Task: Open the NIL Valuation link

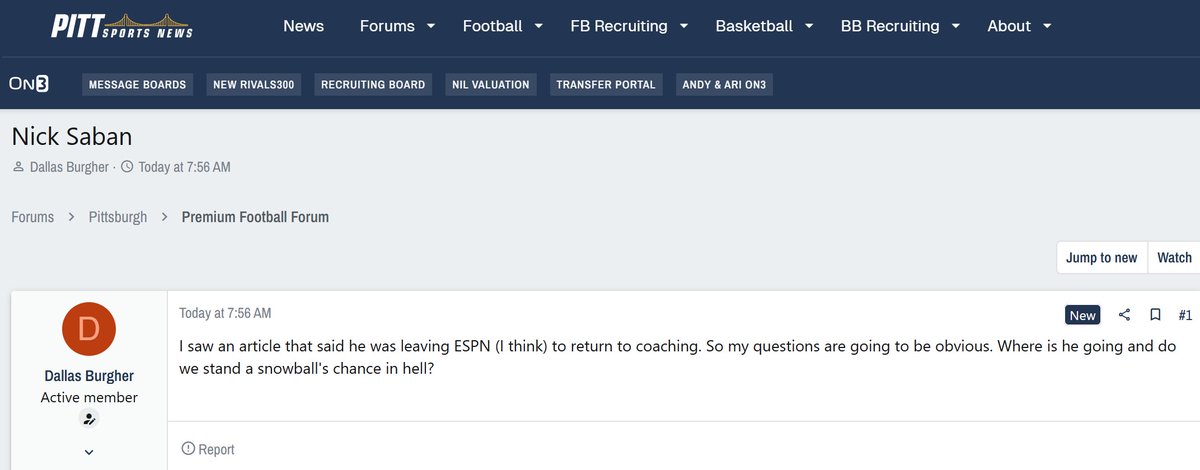Action: pyautogui.click(x=489, y=85)
